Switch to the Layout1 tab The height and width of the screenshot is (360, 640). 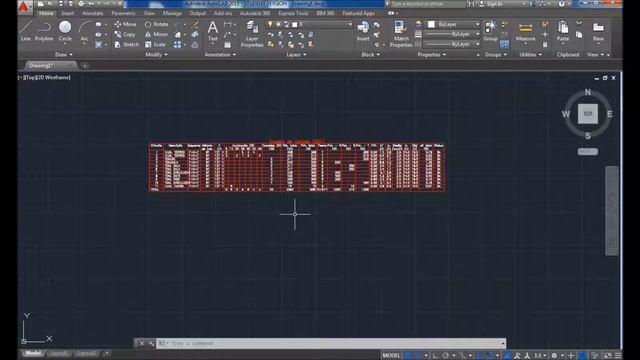[59, 353]
